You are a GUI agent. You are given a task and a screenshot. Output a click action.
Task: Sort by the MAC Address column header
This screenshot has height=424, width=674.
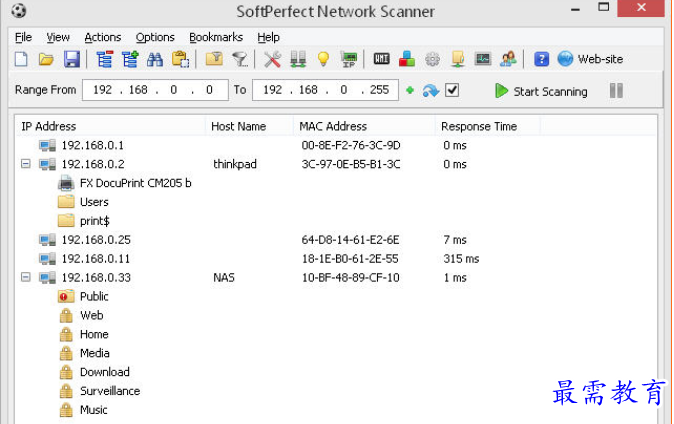click(x=365, y=126)
